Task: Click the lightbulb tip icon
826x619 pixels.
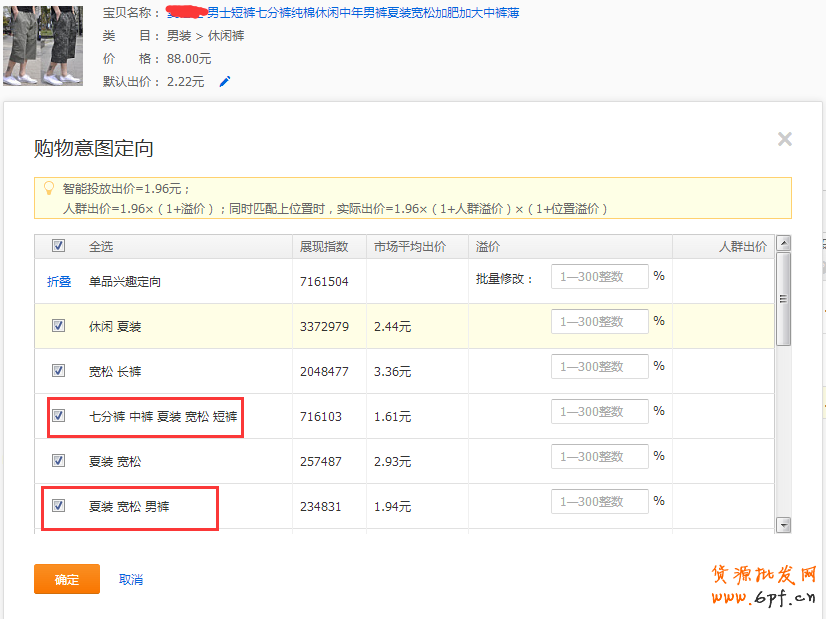Action: point(48,188)
